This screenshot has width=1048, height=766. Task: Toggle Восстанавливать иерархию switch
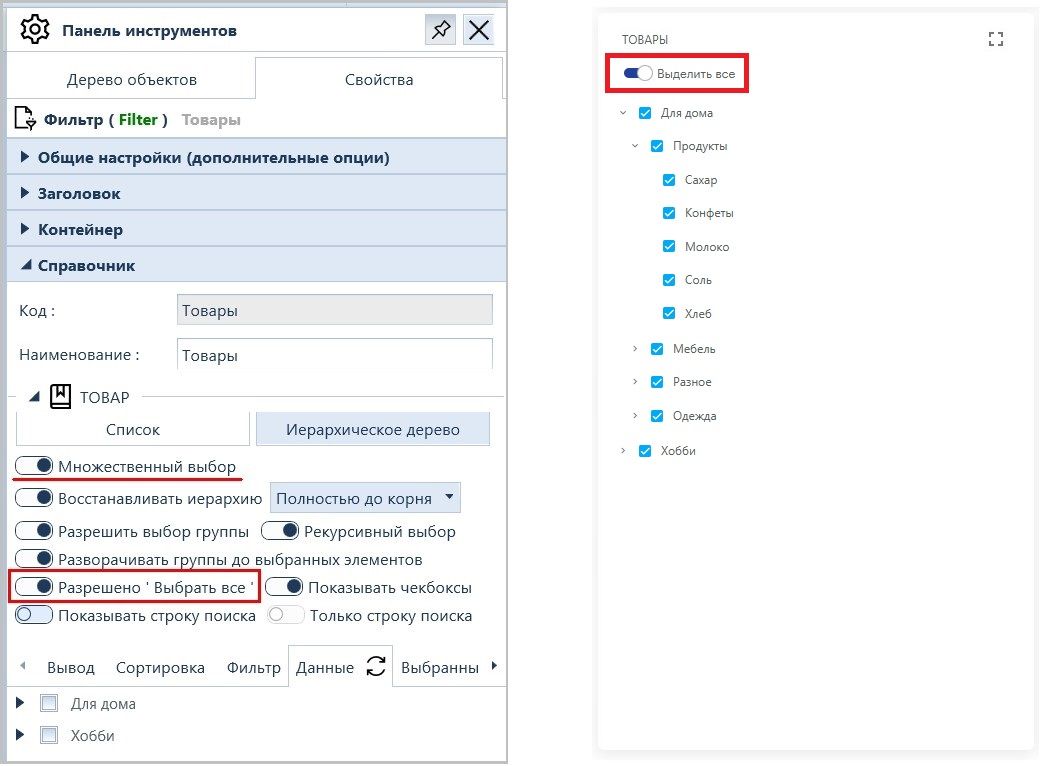tap(34, 498)
